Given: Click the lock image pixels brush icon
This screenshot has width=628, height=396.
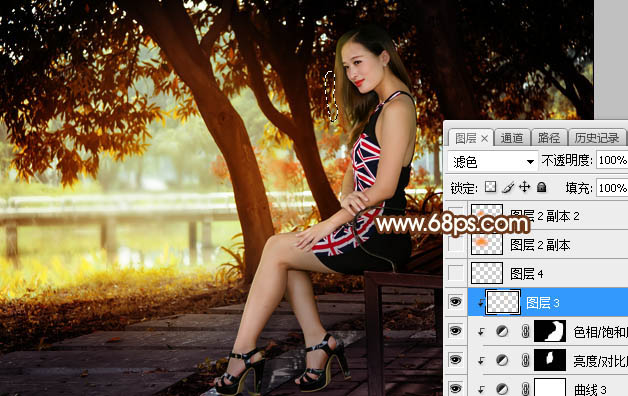Looking at the screenshot, I should [x=508, y=187].
